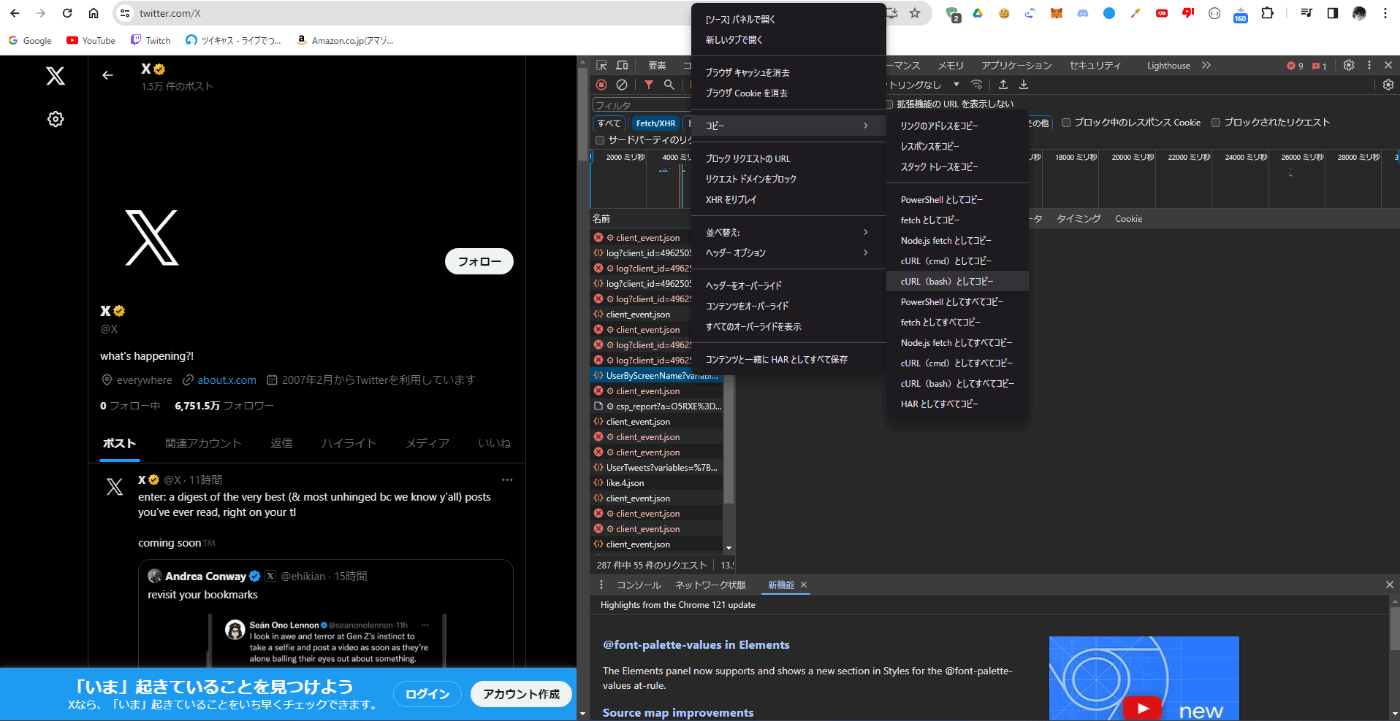Open network panel settings gear
The width and height of the screenshot is (1400, 721).
1388,85
